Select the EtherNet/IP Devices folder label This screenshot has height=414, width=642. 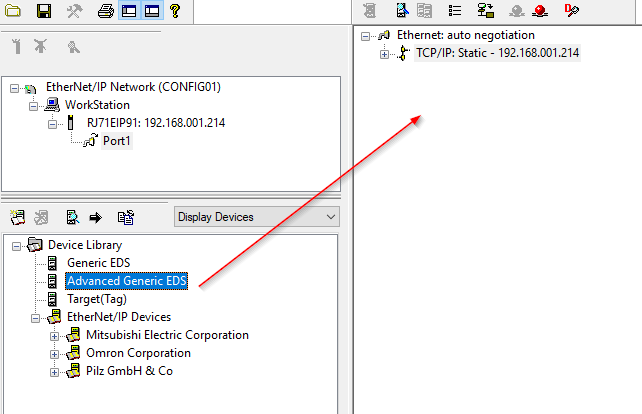tap(119, 317)
